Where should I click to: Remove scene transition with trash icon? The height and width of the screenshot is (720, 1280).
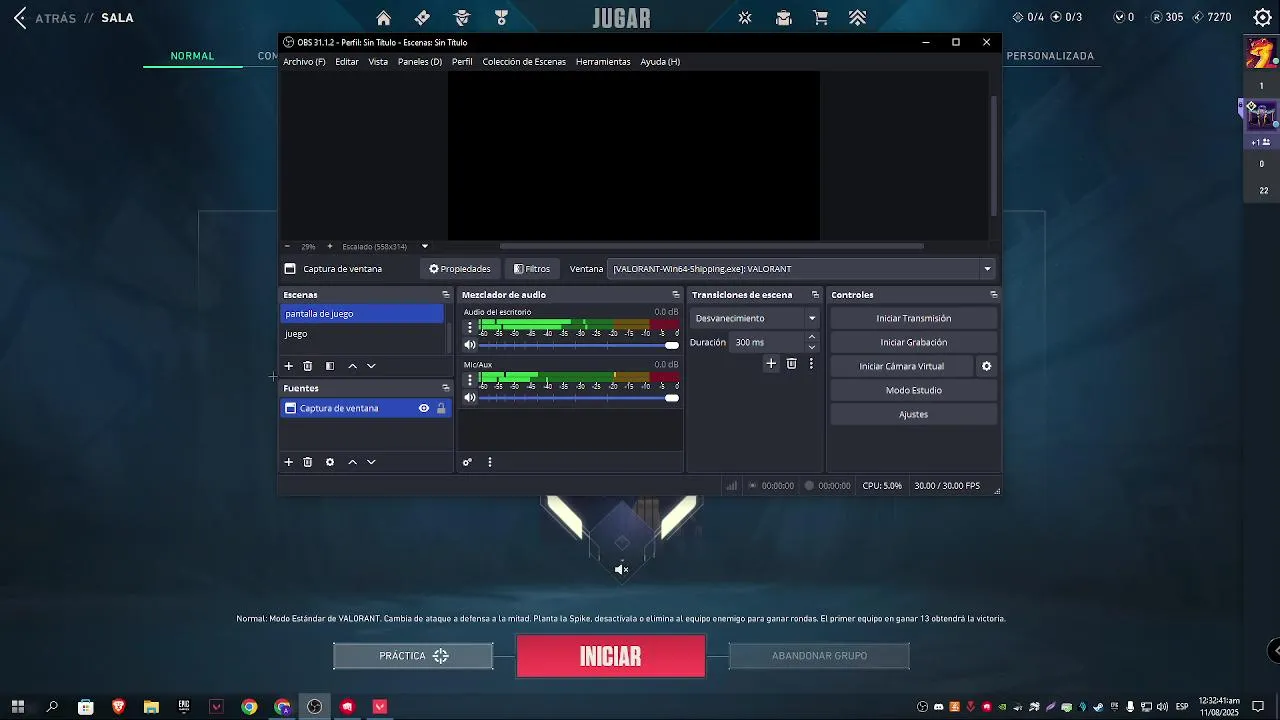[x=791, y=364]
